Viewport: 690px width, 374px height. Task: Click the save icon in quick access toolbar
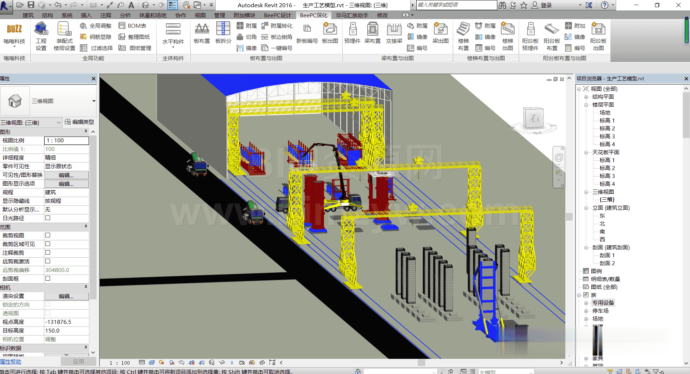click(31, 5)
